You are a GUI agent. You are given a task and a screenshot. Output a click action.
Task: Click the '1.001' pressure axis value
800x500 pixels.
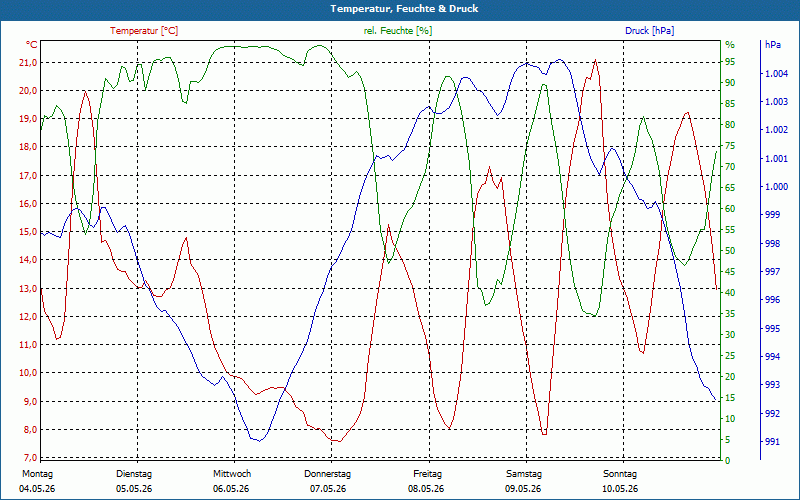[776, 159]
